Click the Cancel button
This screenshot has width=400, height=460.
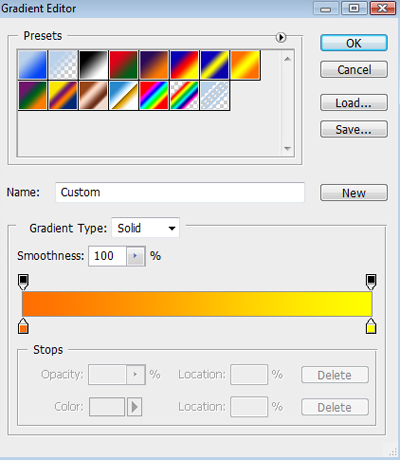(354, 69)
